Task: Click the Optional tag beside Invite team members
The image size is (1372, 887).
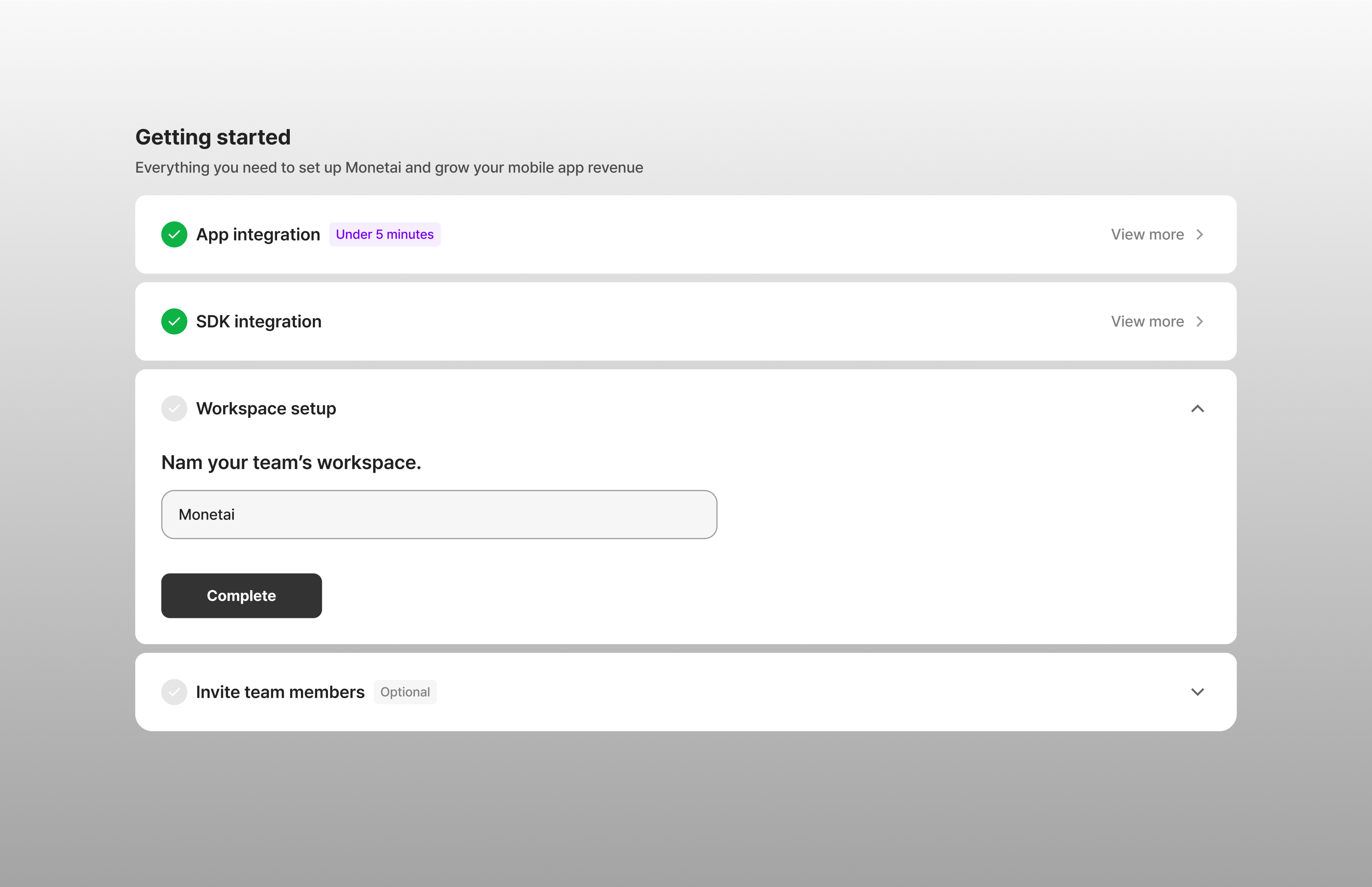Action: (x=405, y=692)
